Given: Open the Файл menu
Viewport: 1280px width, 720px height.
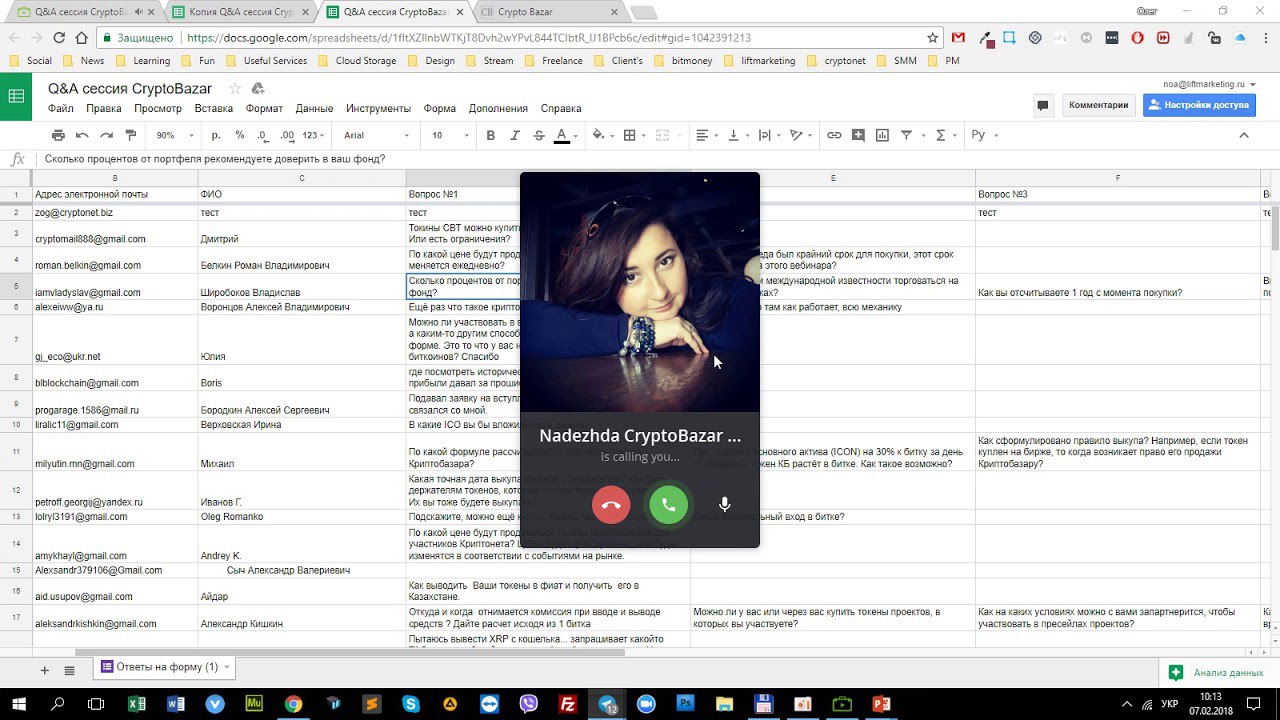Looking at the screenshot, I should pos(60,108).
